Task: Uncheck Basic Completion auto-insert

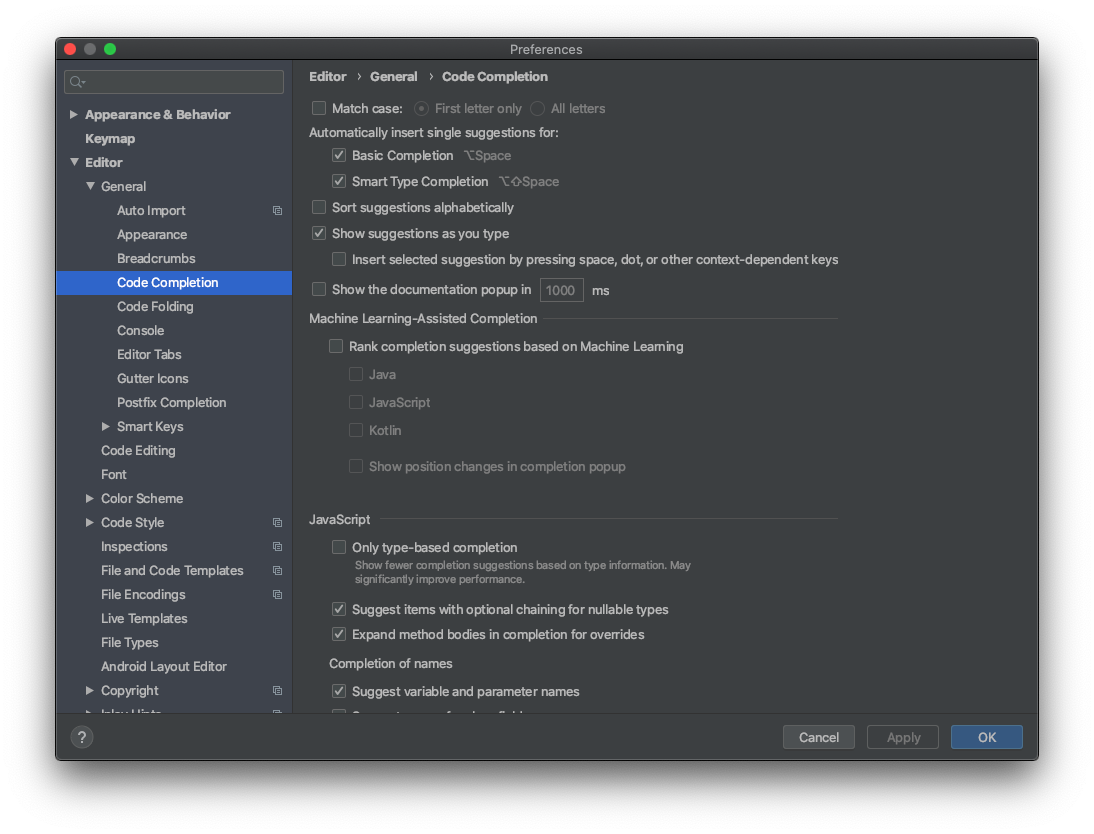Action: [x=339, y=155]
